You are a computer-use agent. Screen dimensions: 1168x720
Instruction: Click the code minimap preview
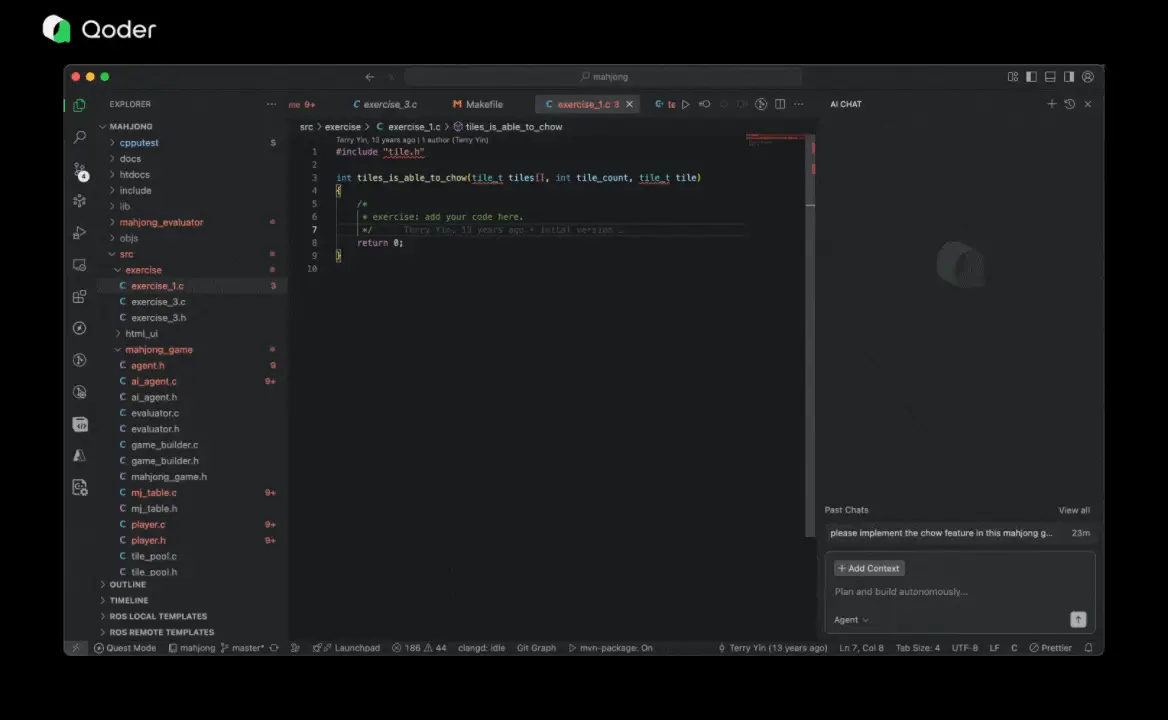(775, 139)
